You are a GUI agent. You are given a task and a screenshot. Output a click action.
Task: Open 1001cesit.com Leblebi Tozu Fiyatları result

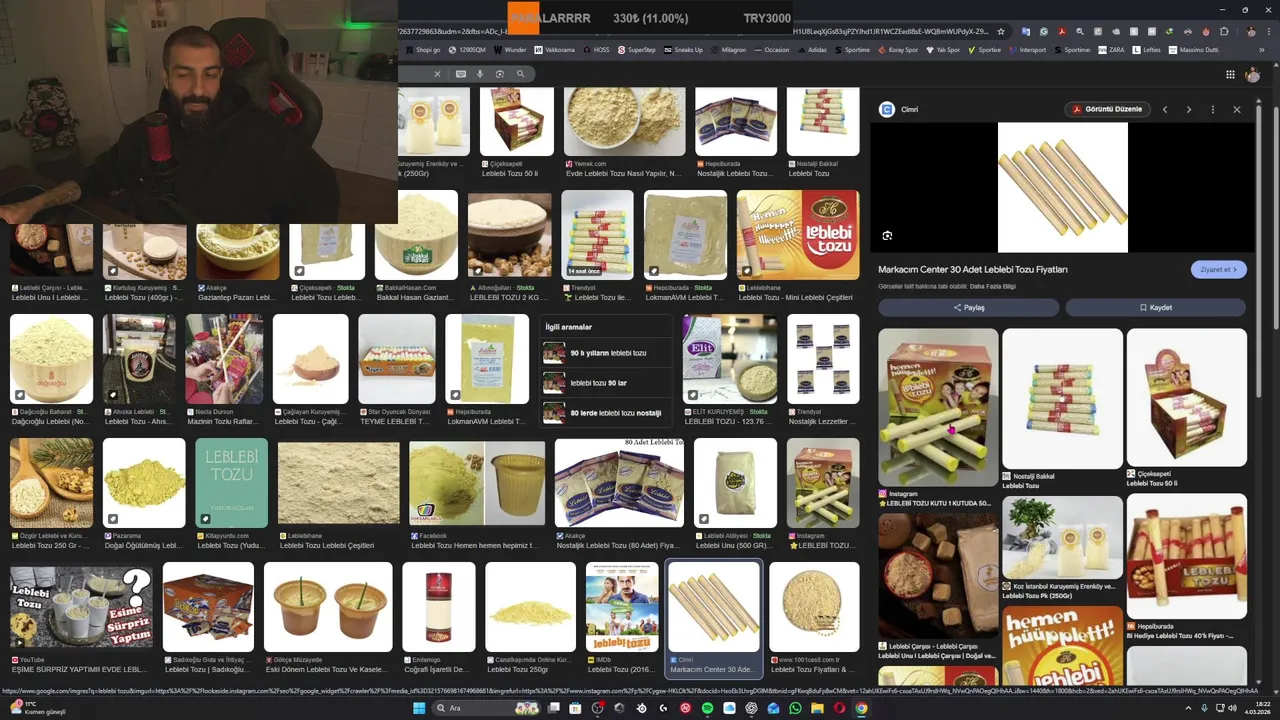tap(814, 607)
